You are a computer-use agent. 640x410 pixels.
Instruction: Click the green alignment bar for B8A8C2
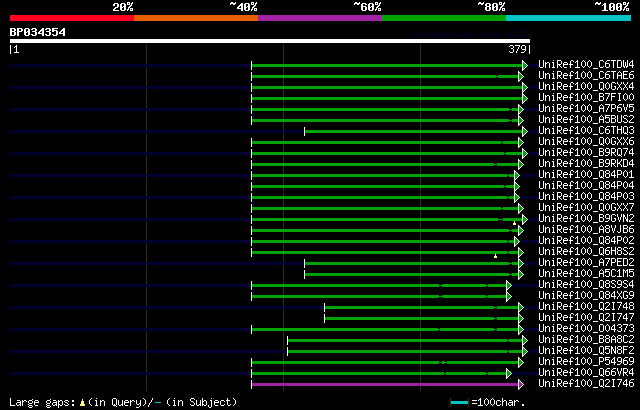point(405,341)
